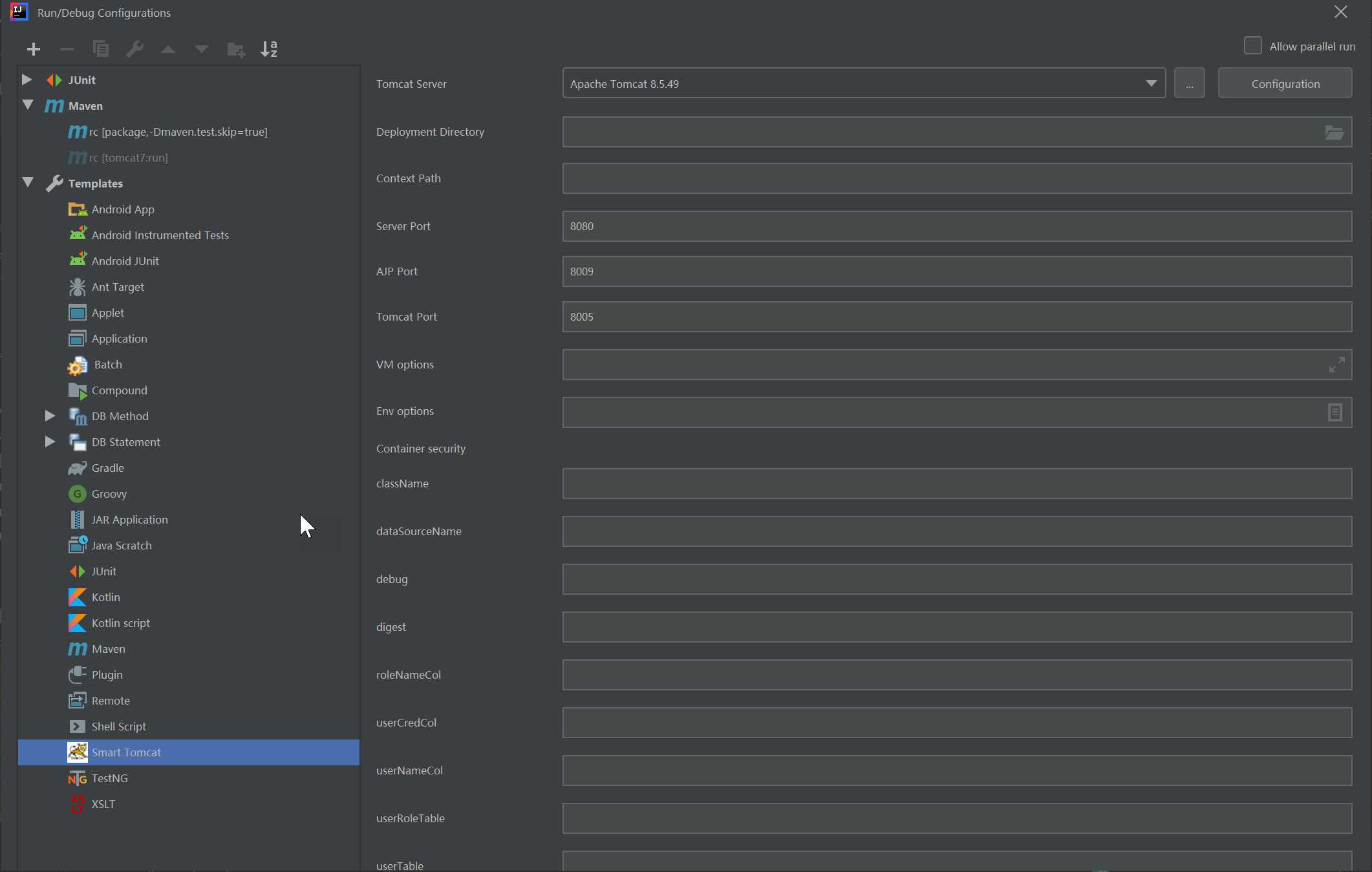The image size is (1372, 872).
Task: Select rc [package,-Dmaven.test.skip=true] configuration
Action: coord(178,132)
